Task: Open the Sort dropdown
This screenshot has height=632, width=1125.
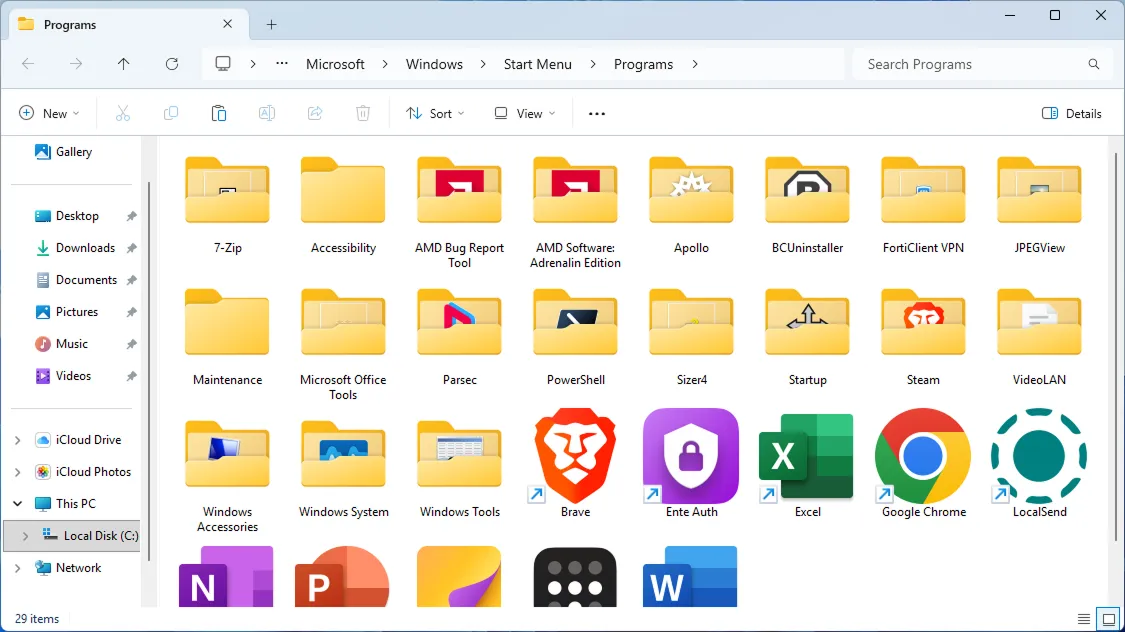Action: [435, 113]
